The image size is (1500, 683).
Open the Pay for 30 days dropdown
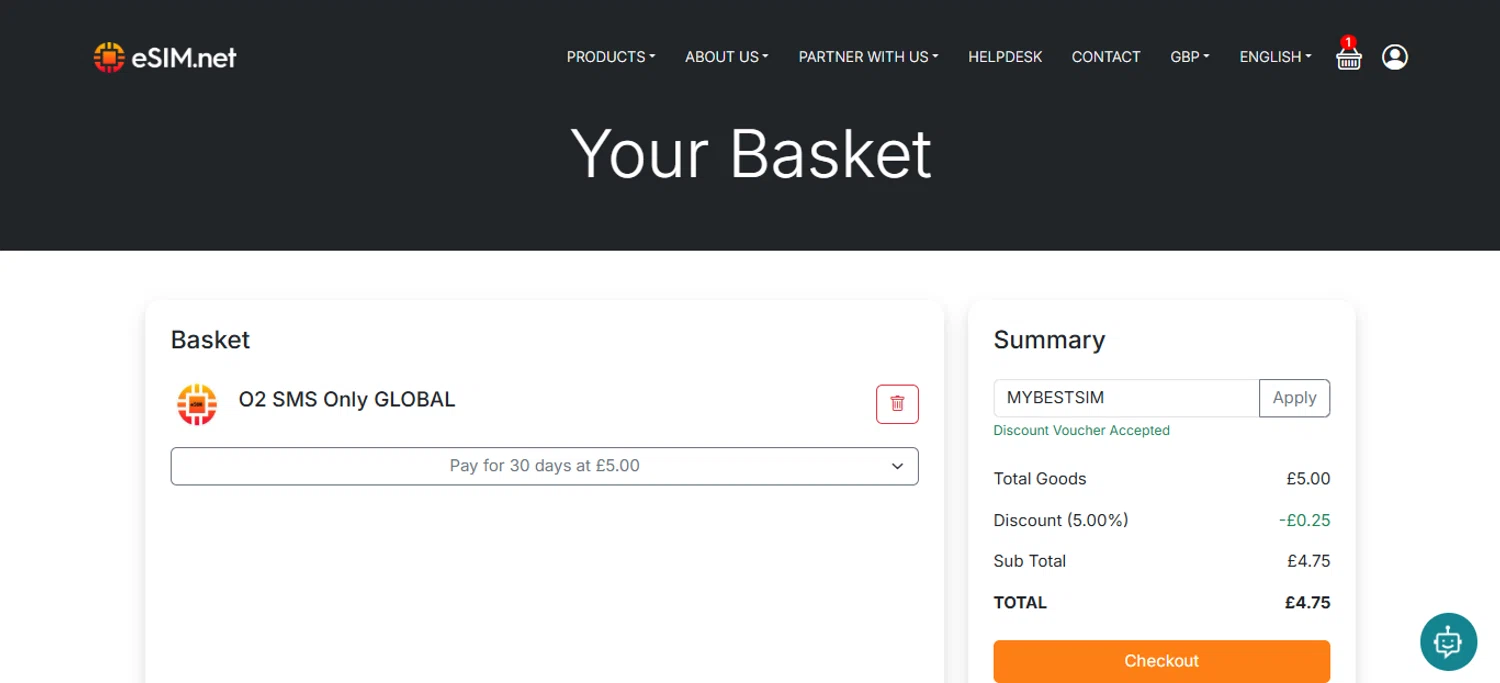coord(544,466)
